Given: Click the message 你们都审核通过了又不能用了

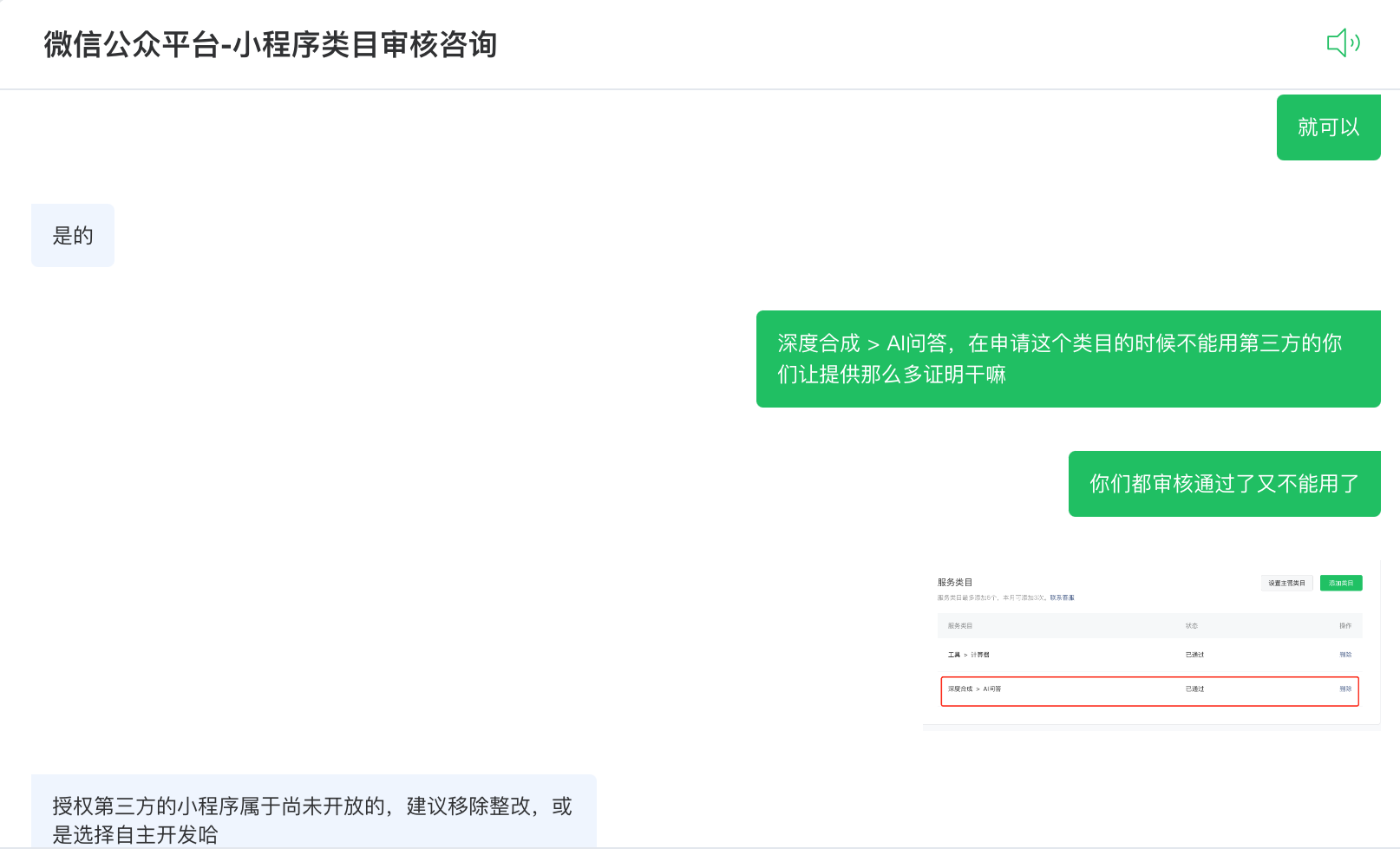Looking at the screenshot, I should pos(1224,484).
